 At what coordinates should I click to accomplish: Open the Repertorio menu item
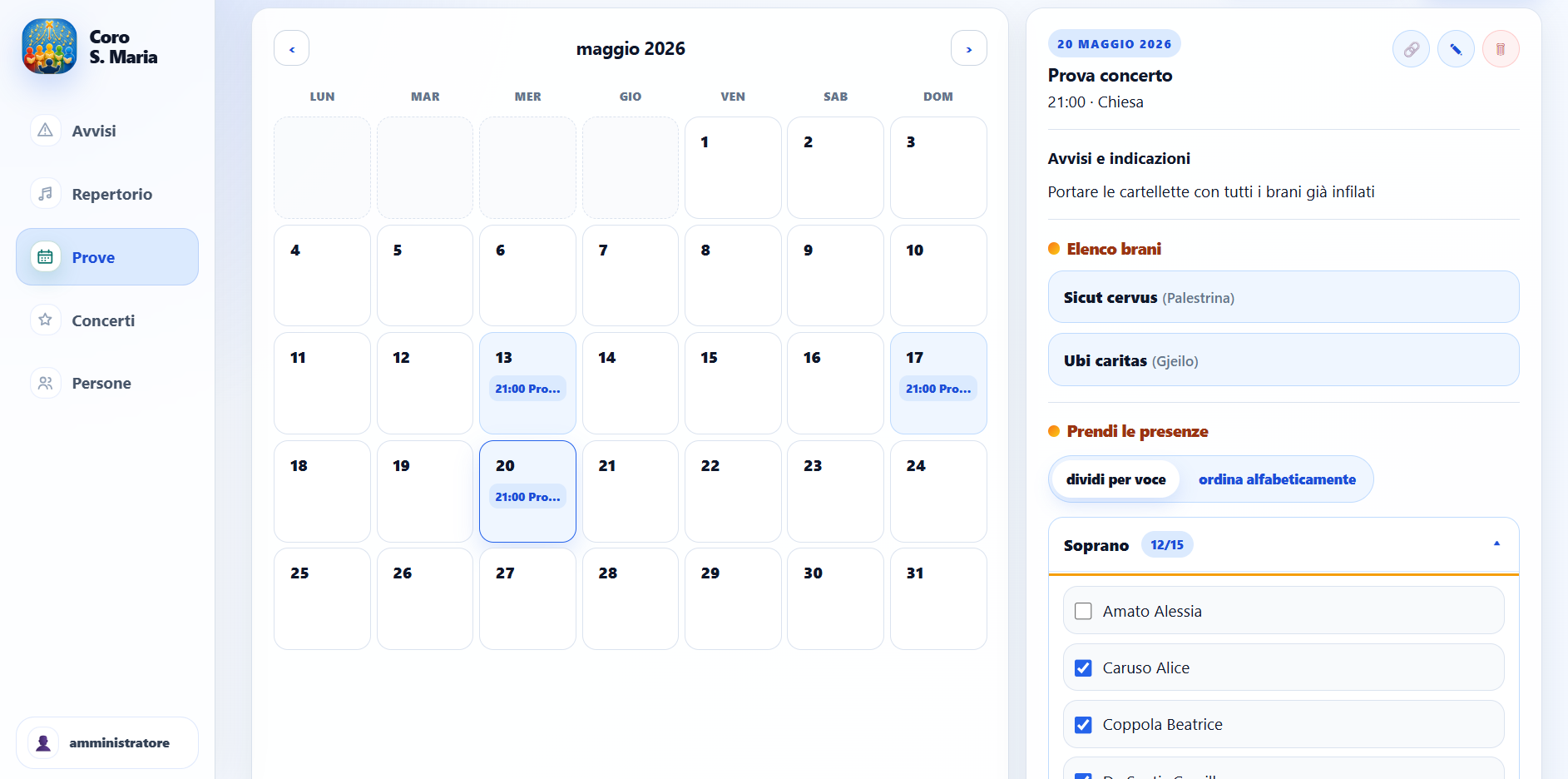[107, 194]
